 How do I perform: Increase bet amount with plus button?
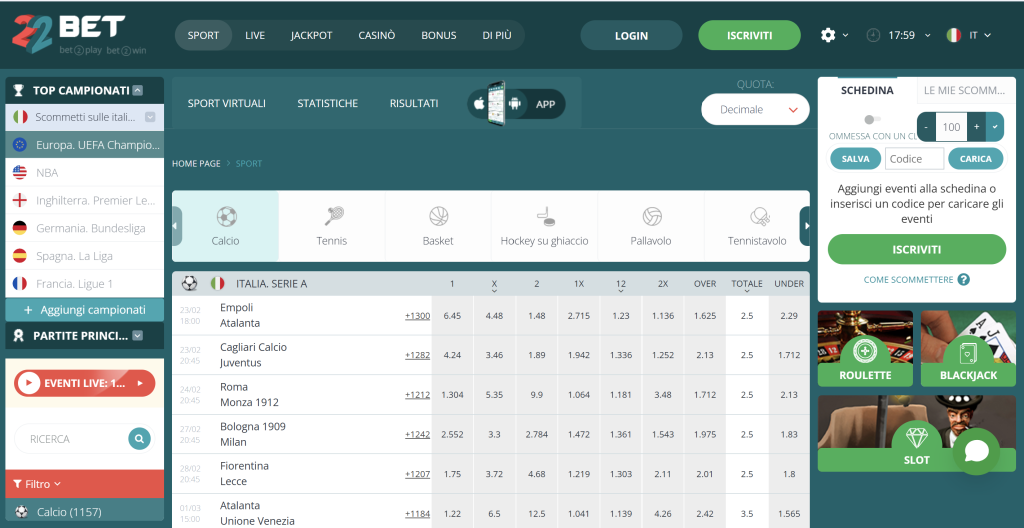976,127
